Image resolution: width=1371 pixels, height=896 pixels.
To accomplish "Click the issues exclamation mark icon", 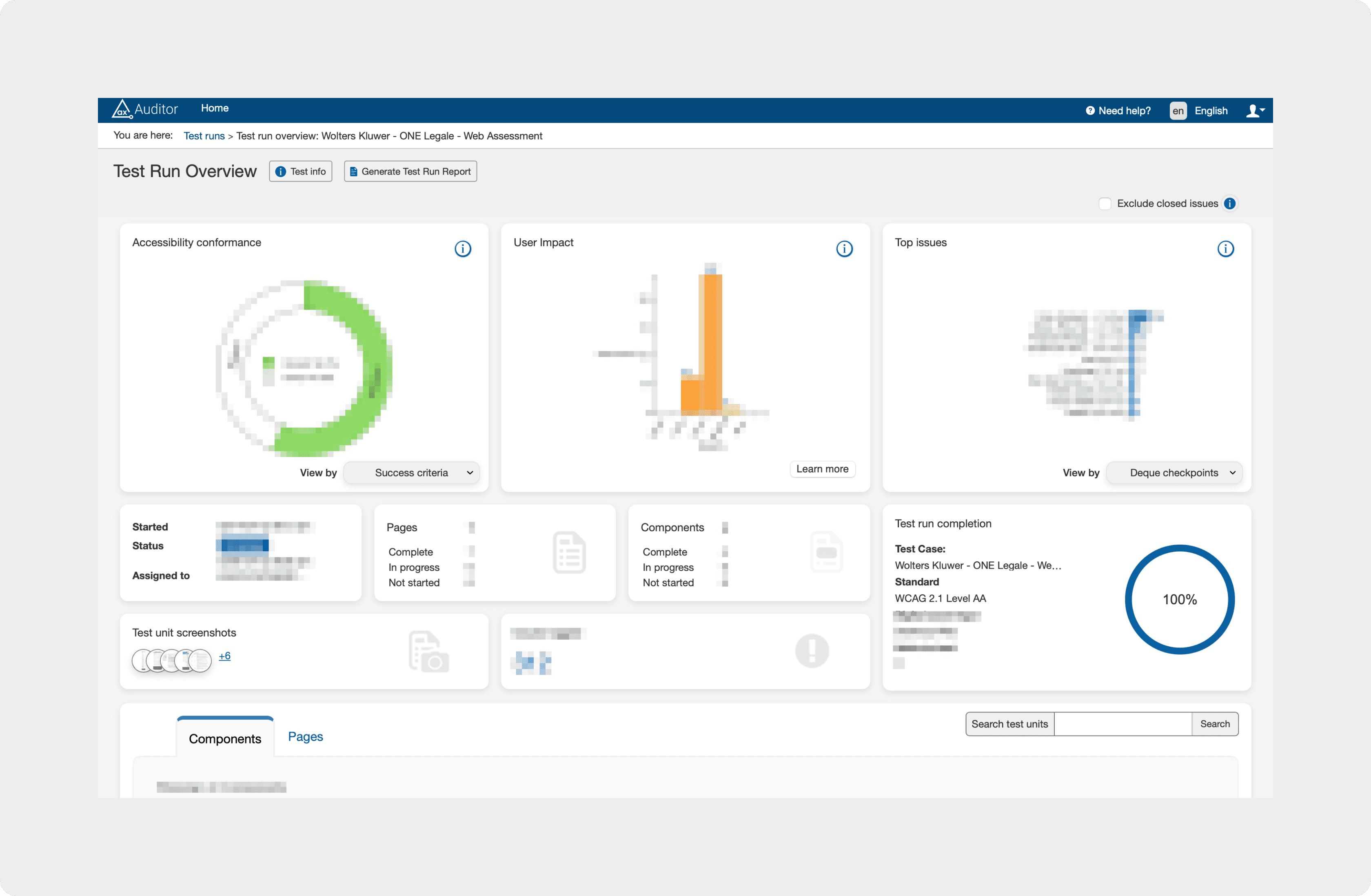I will click(x=812, y=651).
